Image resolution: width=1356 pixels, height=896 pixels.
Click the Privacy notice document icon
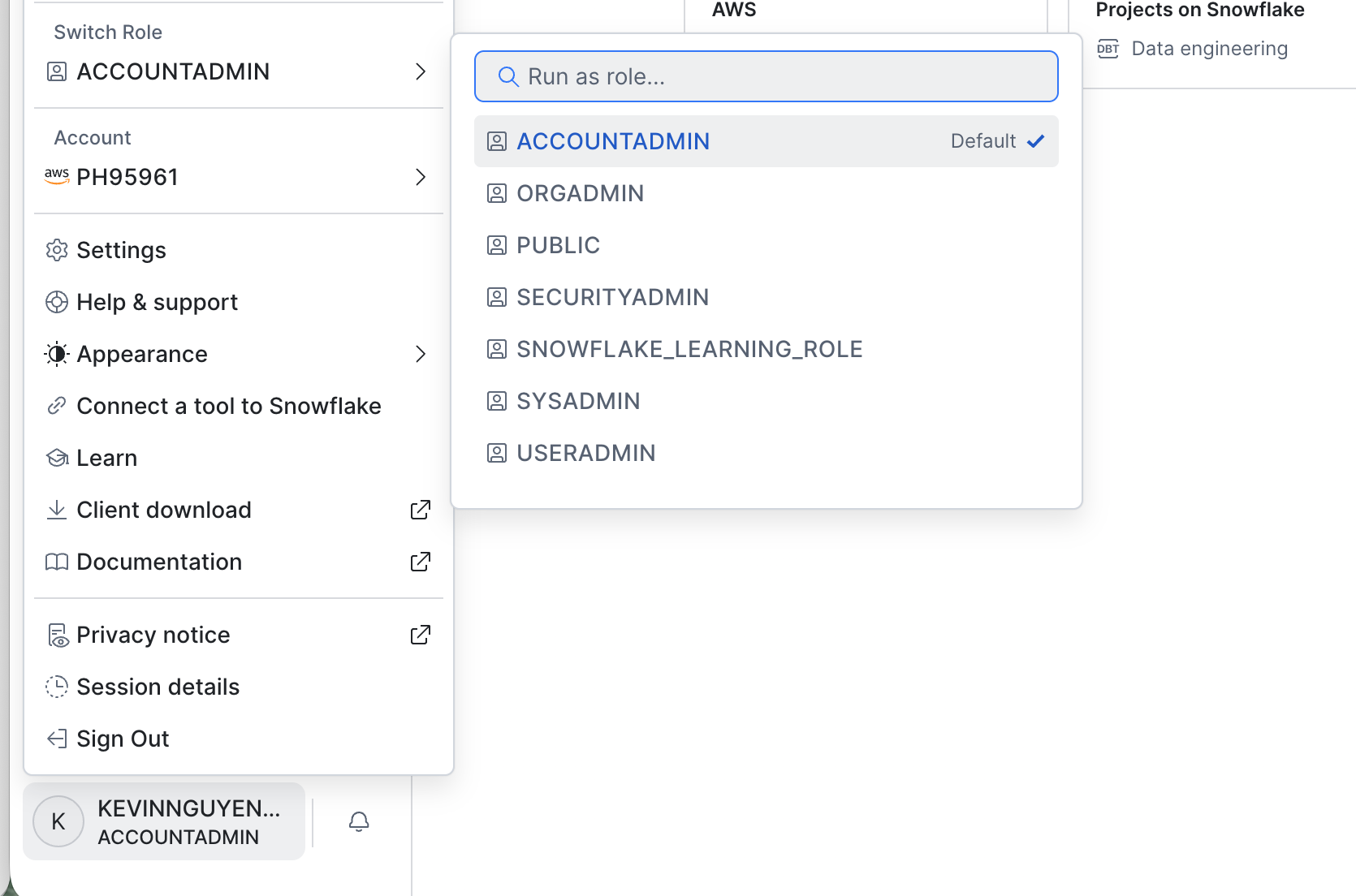point(58,635)
